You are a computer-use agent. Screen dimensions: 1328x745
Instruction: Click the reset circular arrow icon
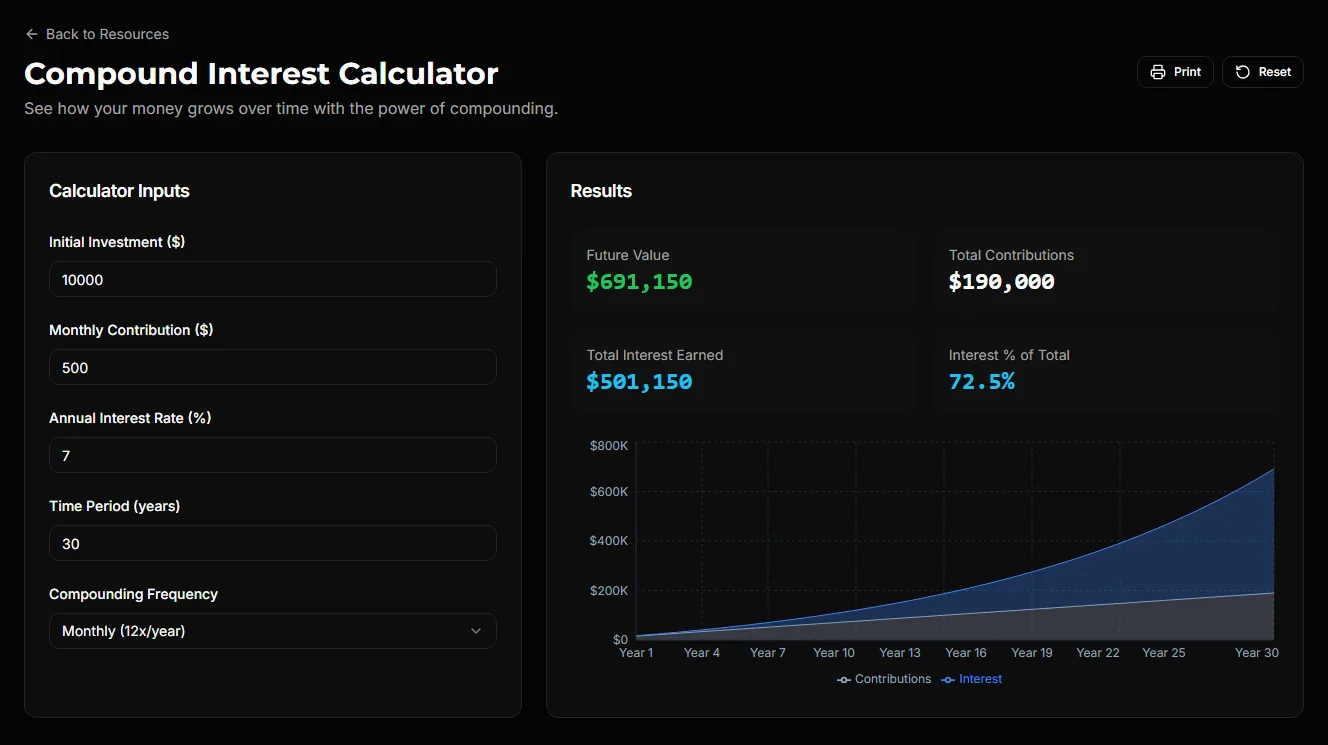(x=1243, y=72)
